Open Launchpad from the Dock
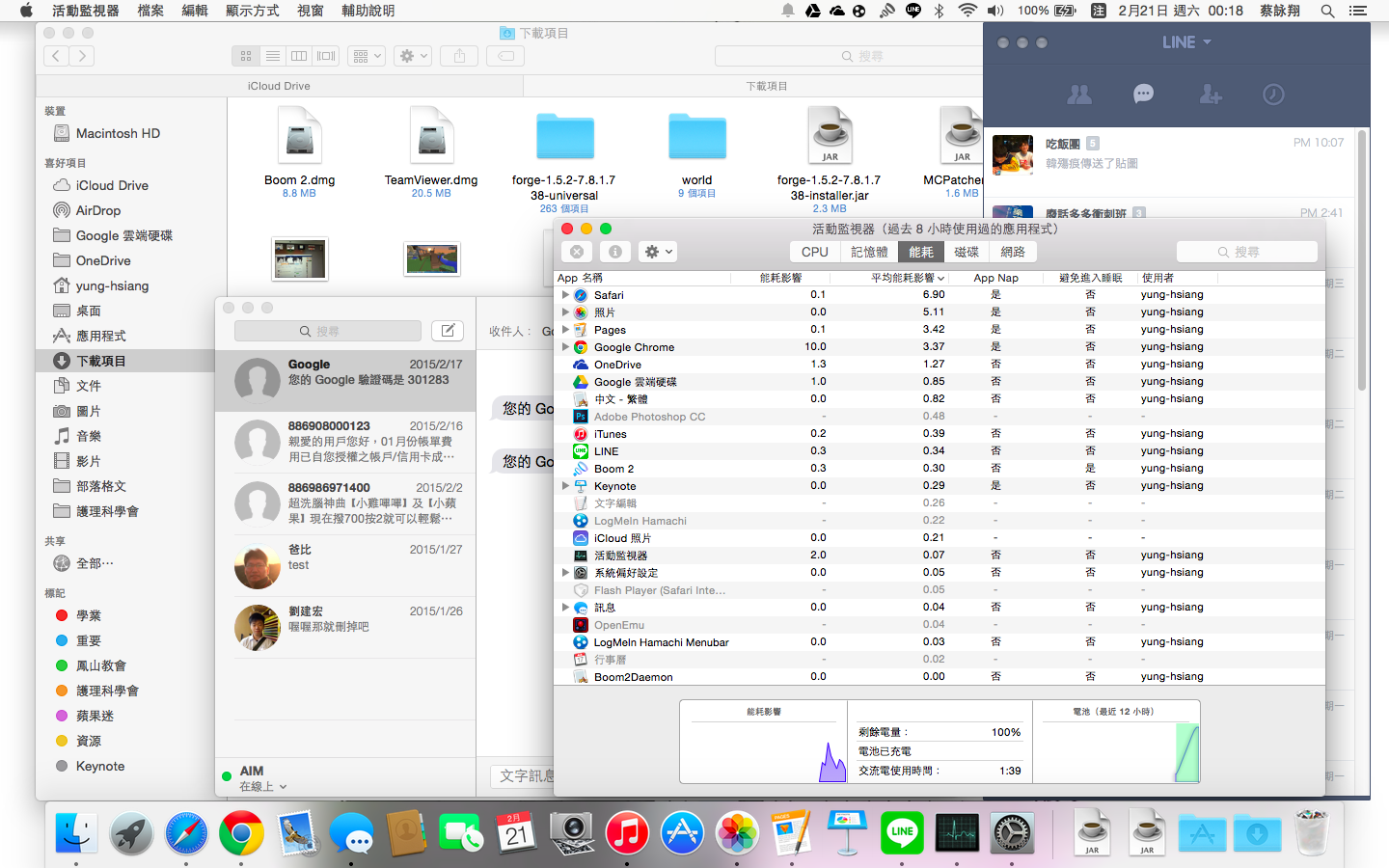Viewport: 1389px width, 868px height. point(131,832)
